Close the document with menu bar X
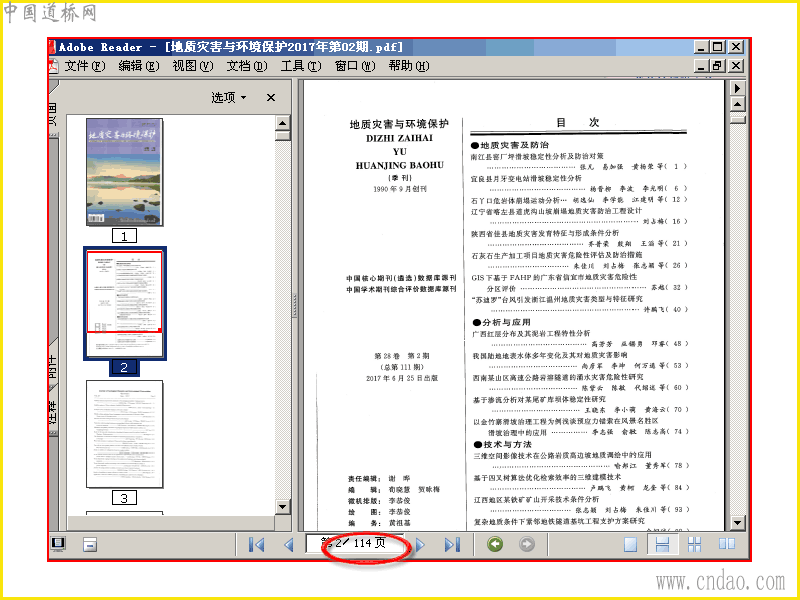Screen dimensions: 800x600 (736, 66)
